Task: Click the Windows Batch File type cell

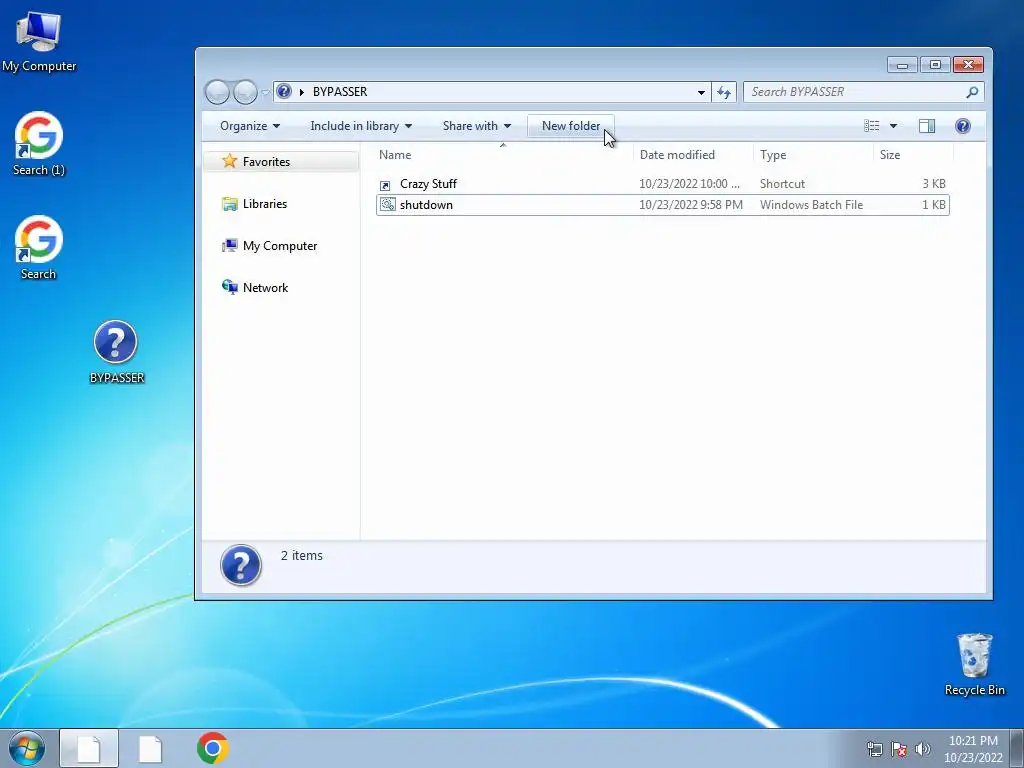Action: coord(811,204)
